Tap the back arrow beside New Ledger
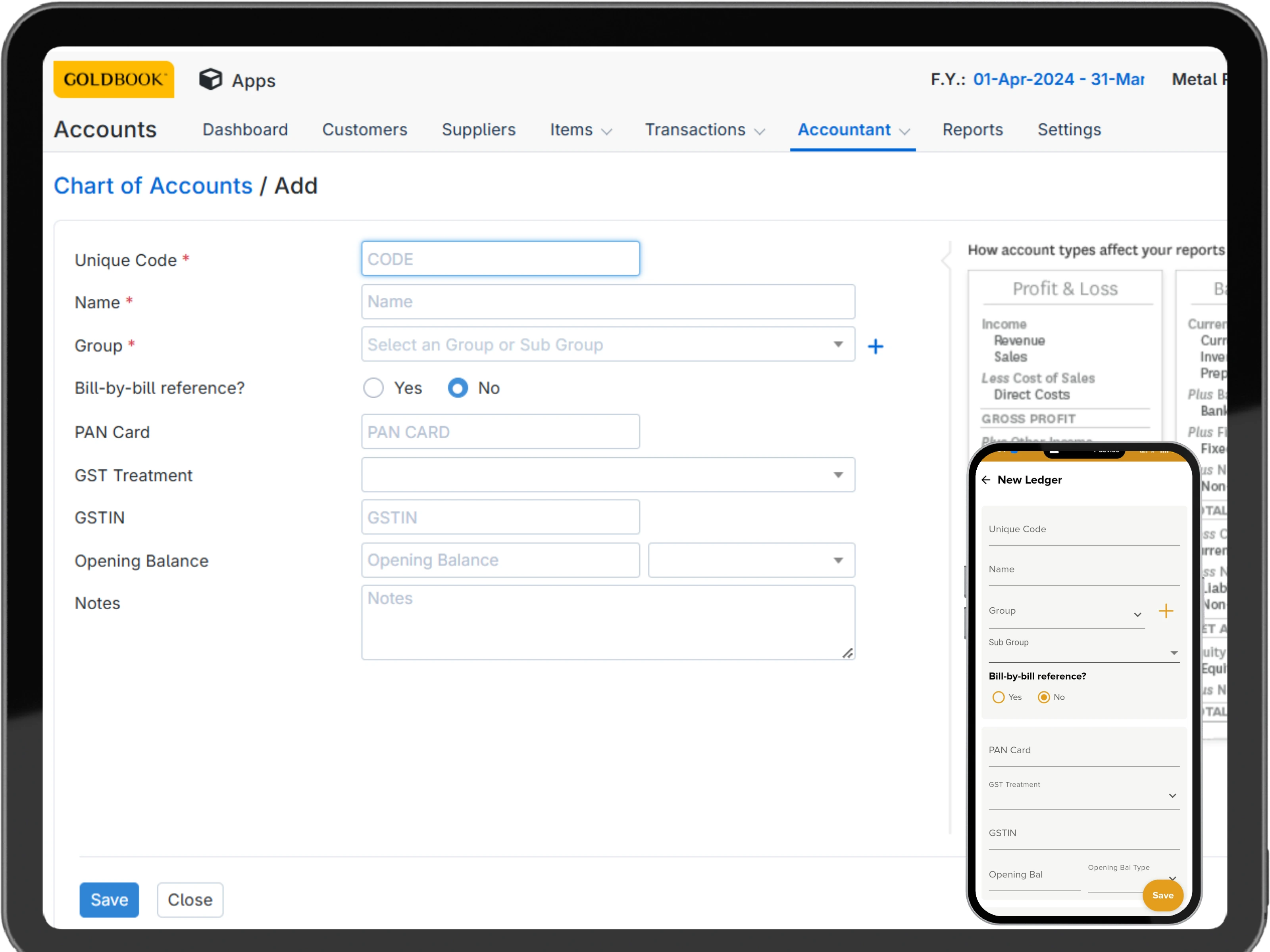The height and width of the screenshot is (952, 1270). (986, 480)
